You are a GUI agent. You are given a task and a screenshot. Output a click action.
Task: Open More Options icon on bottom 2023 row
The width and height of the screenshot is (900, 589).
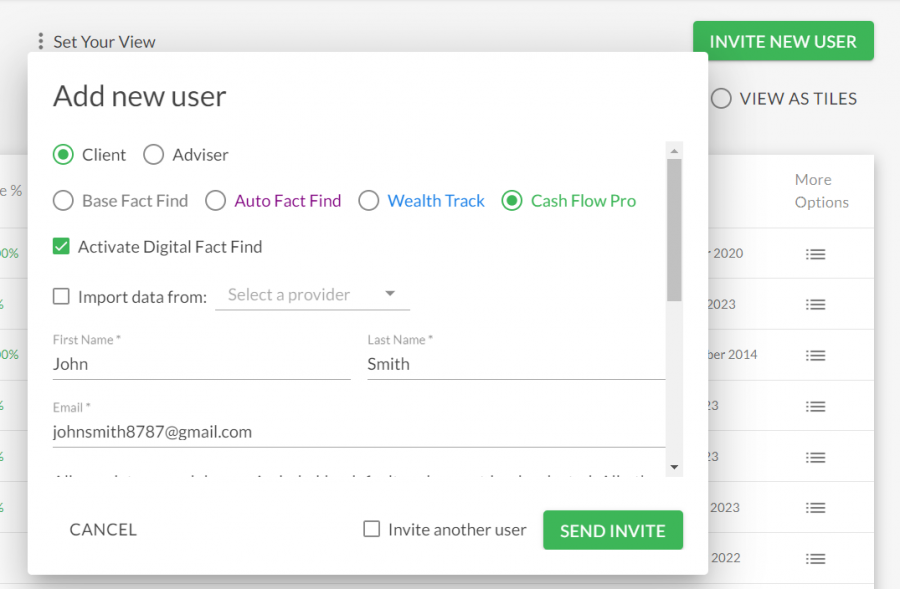815,508
